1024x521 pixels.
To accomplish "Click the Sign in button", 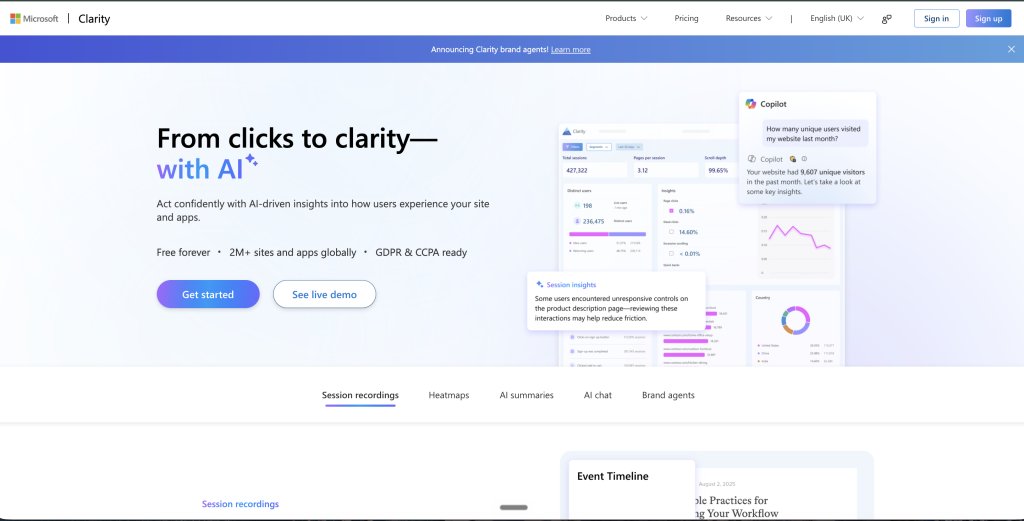I will (x=936, y=18).
